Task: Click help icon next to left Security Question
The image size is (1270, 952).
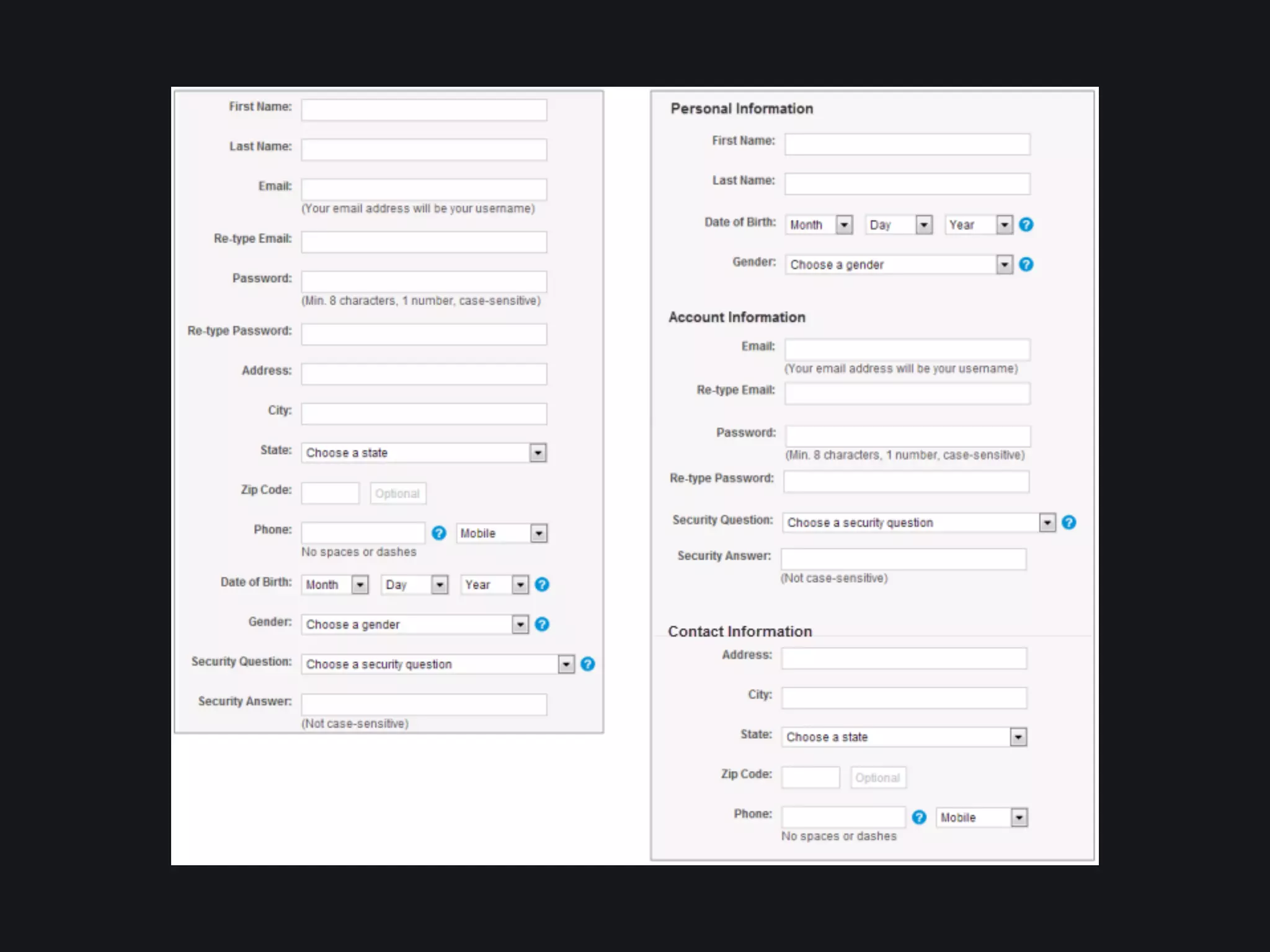Action: 587,664
